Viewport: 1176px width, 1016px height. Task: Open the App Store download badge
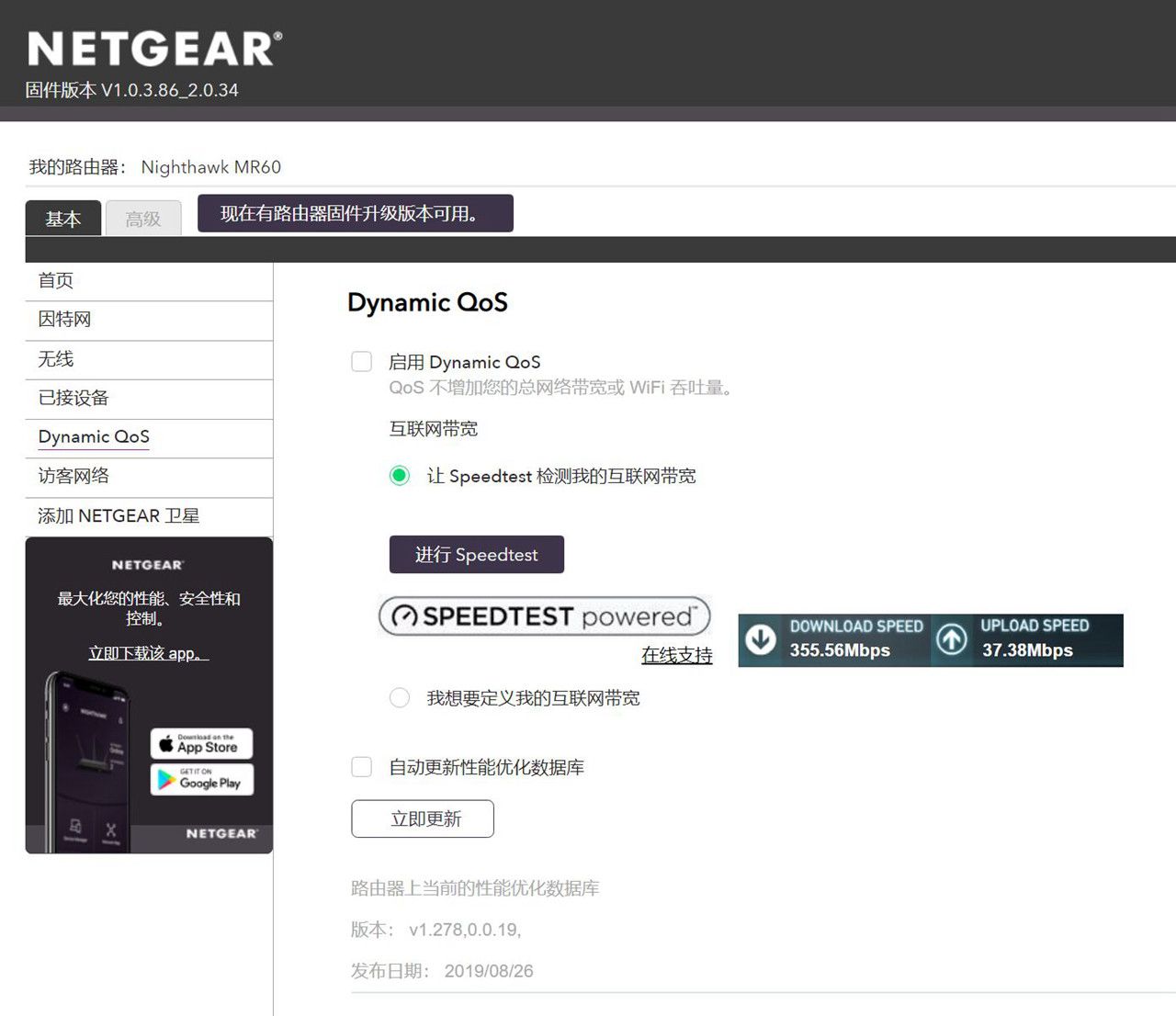(201, 743)
